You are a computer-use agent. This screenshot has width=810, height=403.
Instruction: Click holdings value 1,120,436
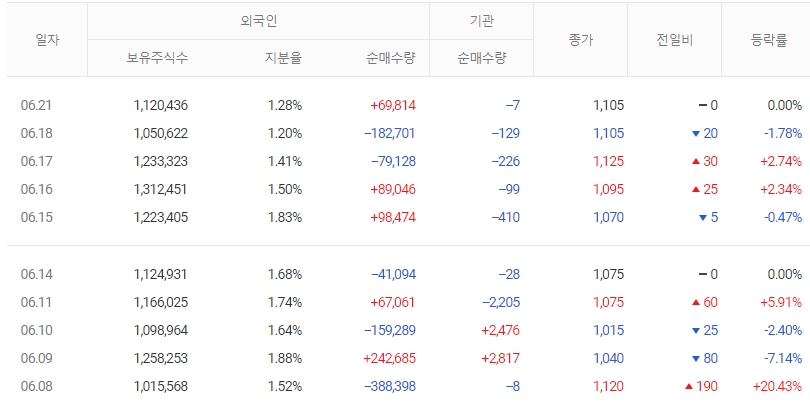click(x=161, y=106)
